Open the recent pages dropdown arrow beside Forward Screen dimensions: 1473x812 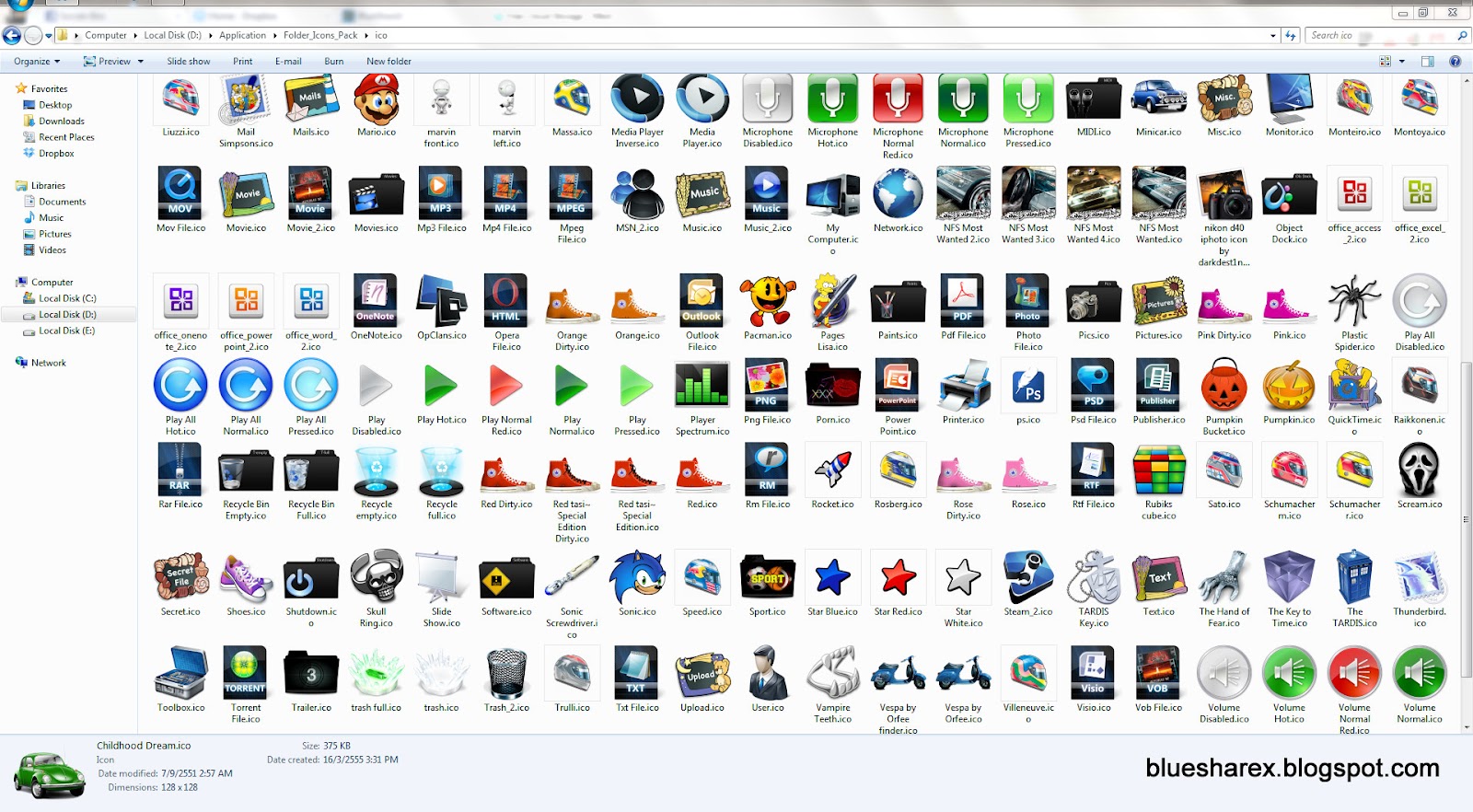pyautogui.click(x=49, y=36)
